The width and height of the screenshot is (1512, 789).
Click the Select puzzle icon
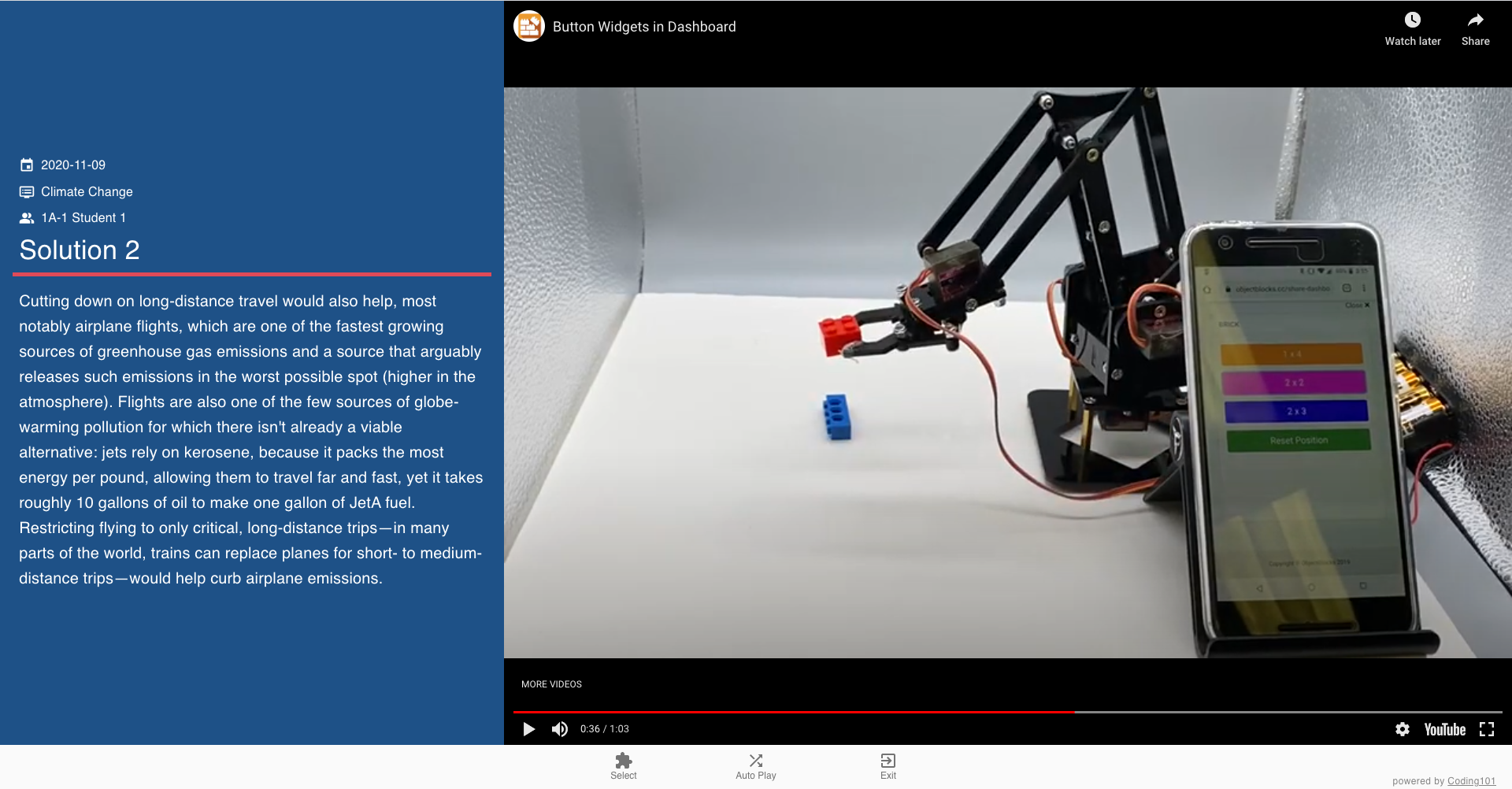click(x=624, y=761)
